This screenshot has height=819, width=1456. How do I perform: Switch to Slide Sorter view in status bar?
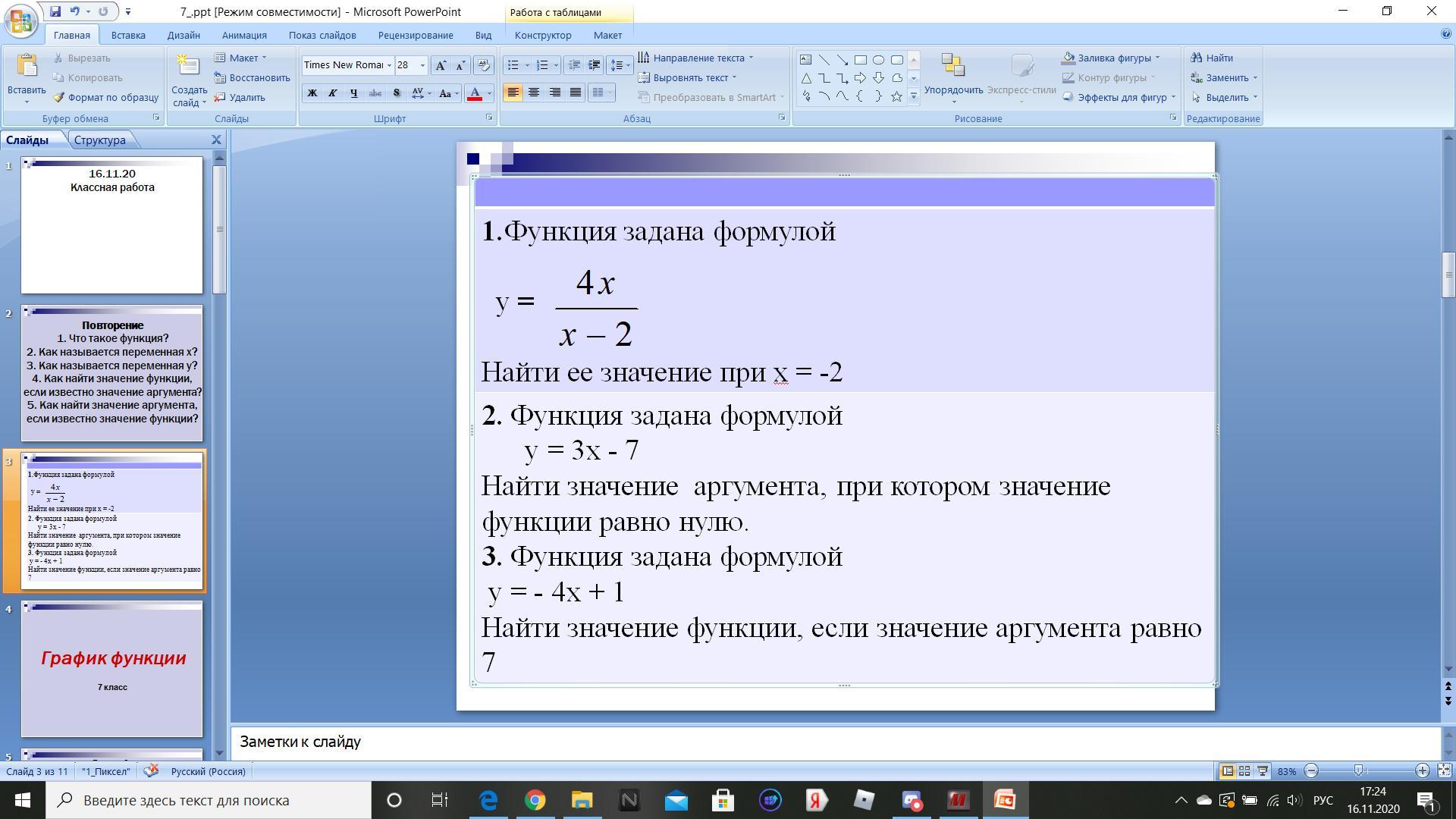point(1244,771)
